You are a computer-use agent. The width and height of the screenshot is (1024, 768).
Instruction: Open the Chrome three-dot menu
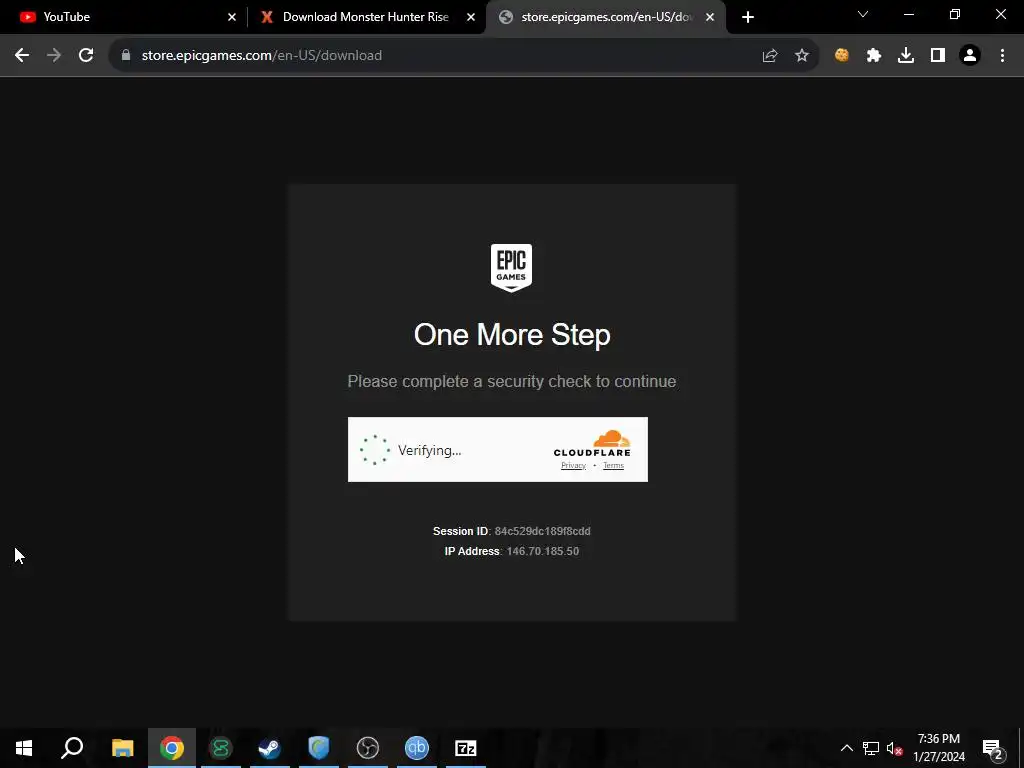[x=1002, y=56]
